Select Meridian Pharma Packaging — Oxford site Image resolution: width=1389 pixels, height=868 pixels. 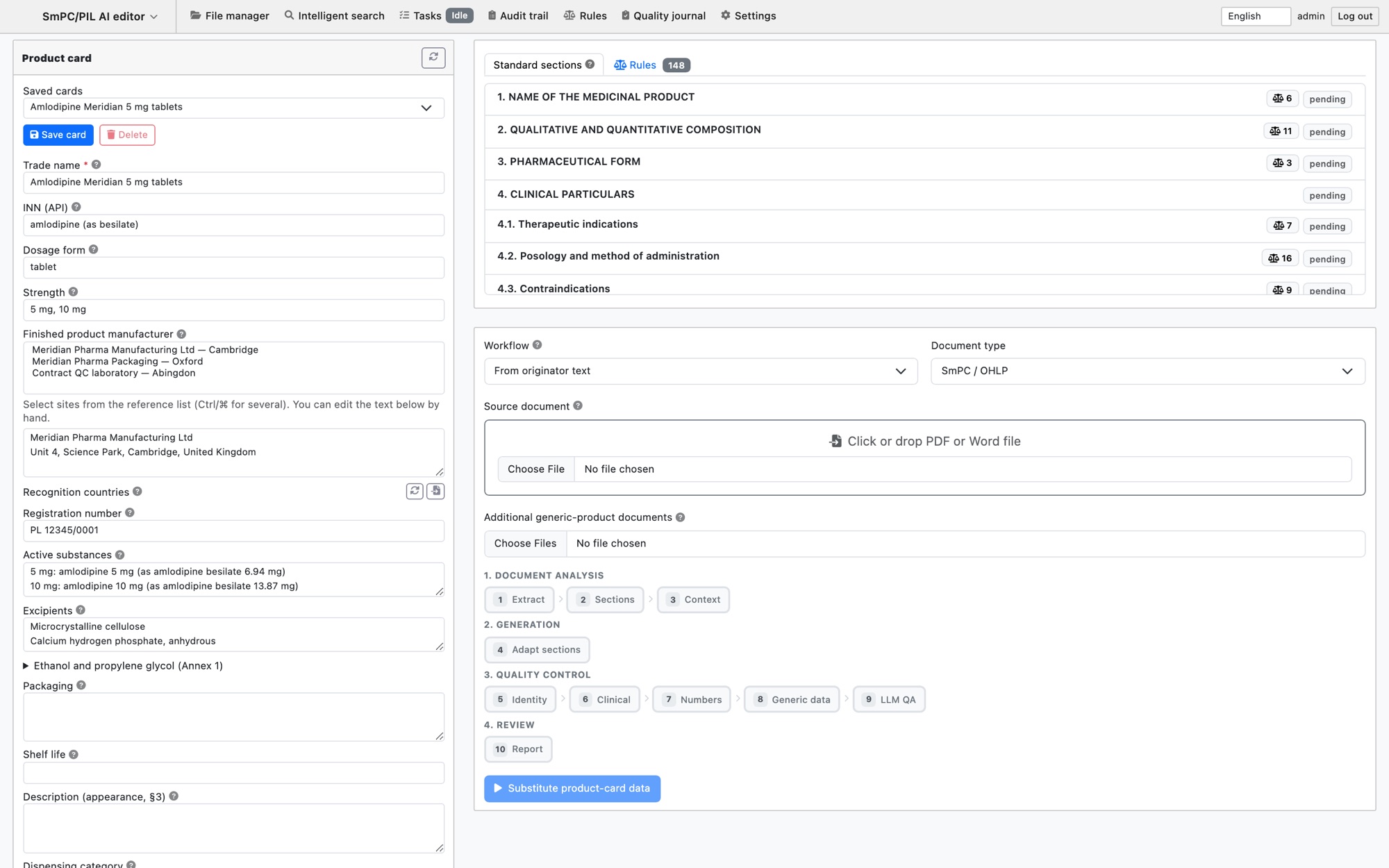pos(117,361)
